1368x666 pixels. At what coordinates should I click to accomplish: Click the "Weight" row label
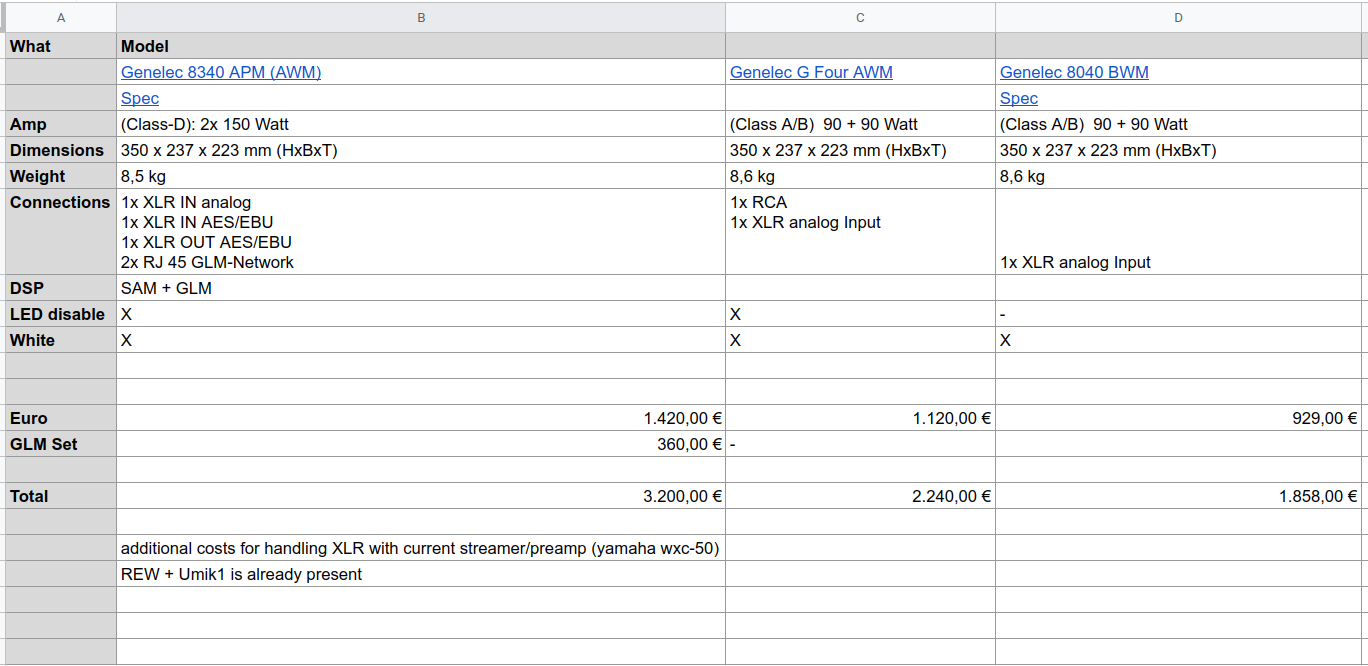click(61, 176)
